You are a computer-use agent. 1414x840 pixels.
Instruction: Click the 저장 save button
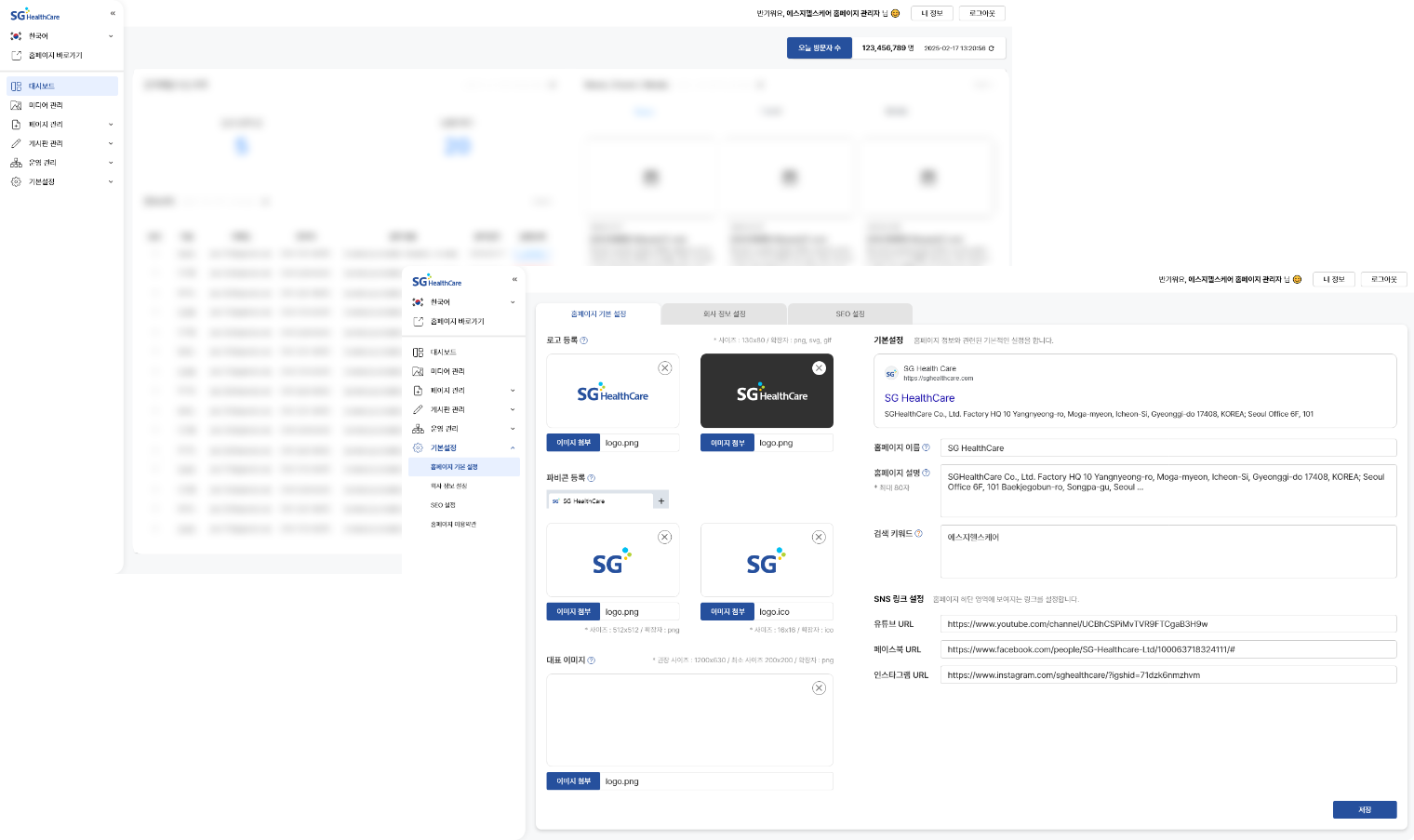tap(1364, 810)
